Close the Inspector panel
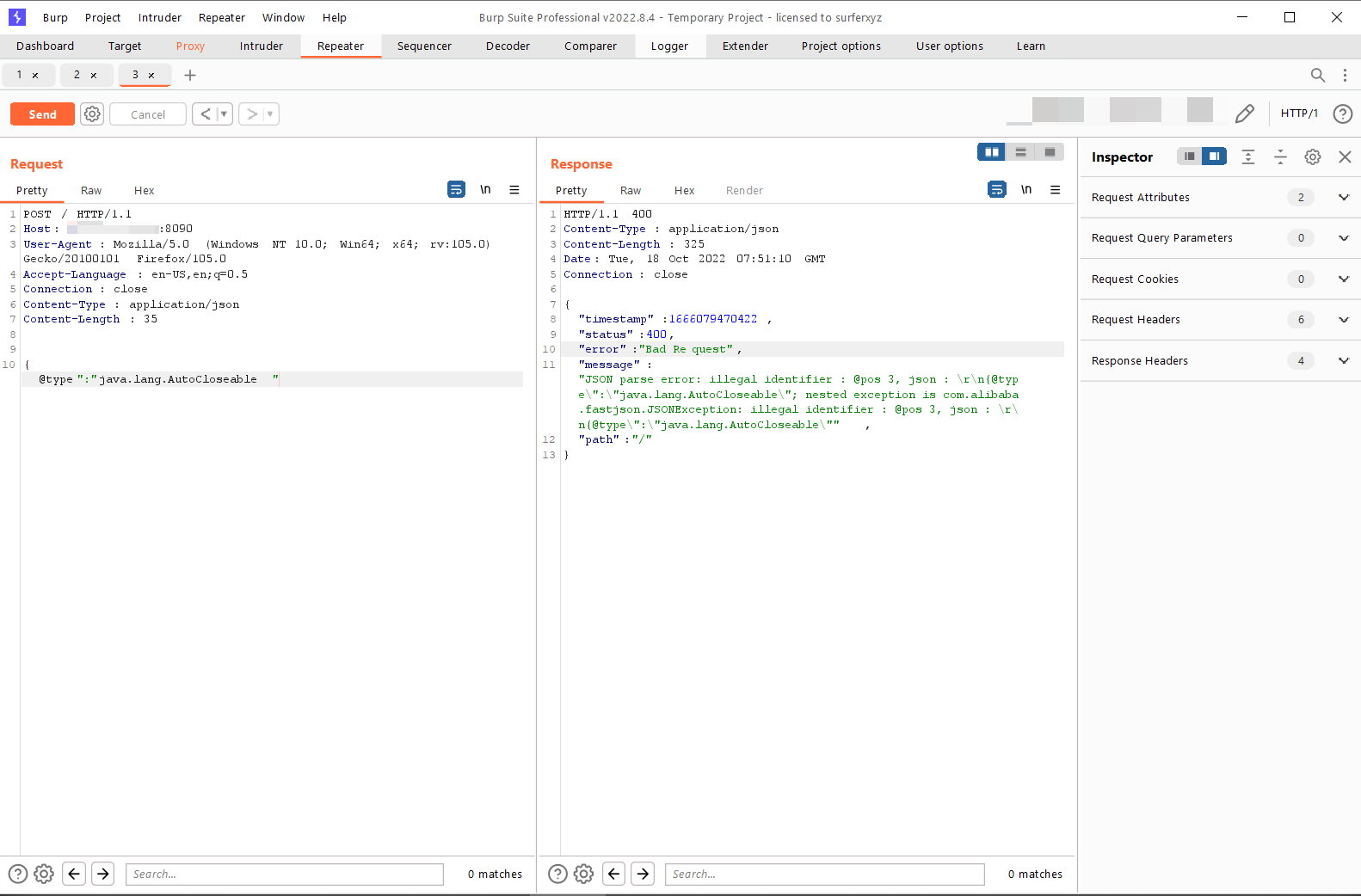Screen dimensions: 1361x896 point(1345,156)
